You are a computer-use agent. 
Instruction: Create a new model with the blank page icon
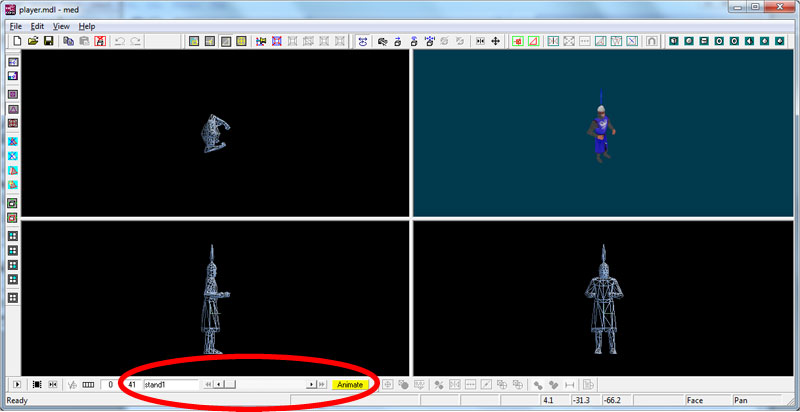tap(17, 41)
